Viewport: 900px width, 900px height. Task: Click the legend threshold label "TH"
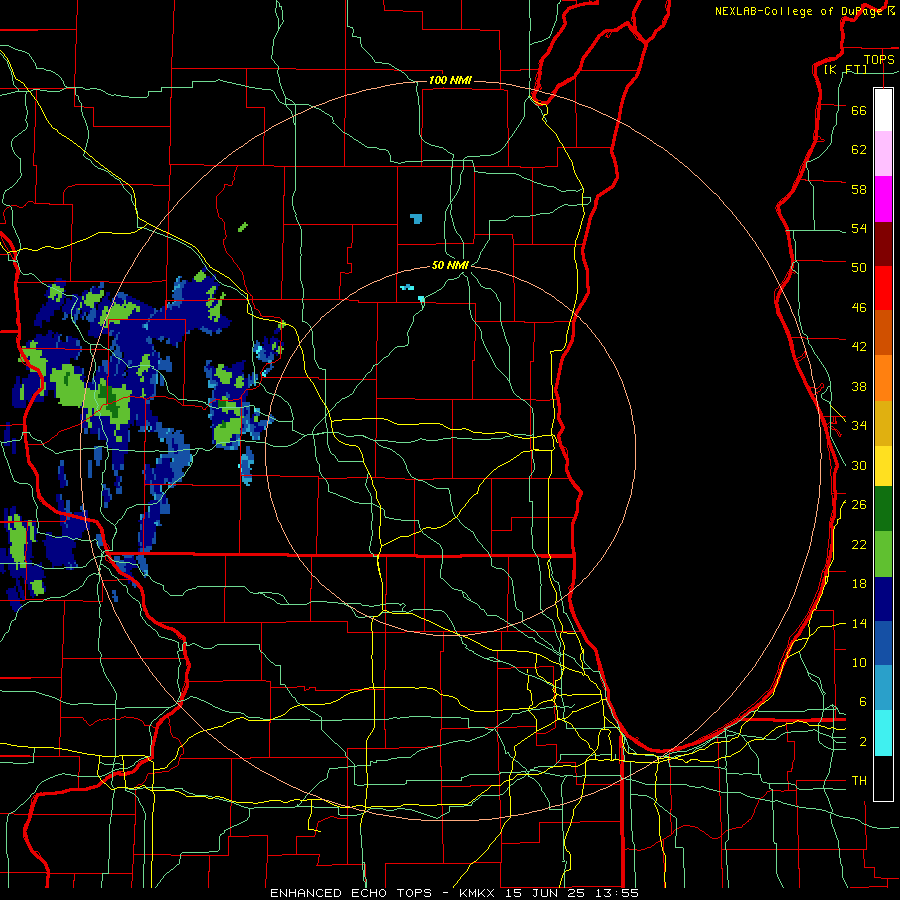pos(859,781)
